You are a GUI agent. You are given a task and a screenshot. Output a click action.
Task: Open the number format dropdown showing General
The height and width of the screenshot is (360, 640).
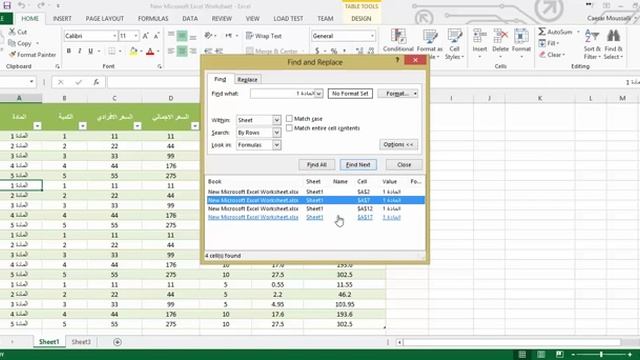pos(372,36)
